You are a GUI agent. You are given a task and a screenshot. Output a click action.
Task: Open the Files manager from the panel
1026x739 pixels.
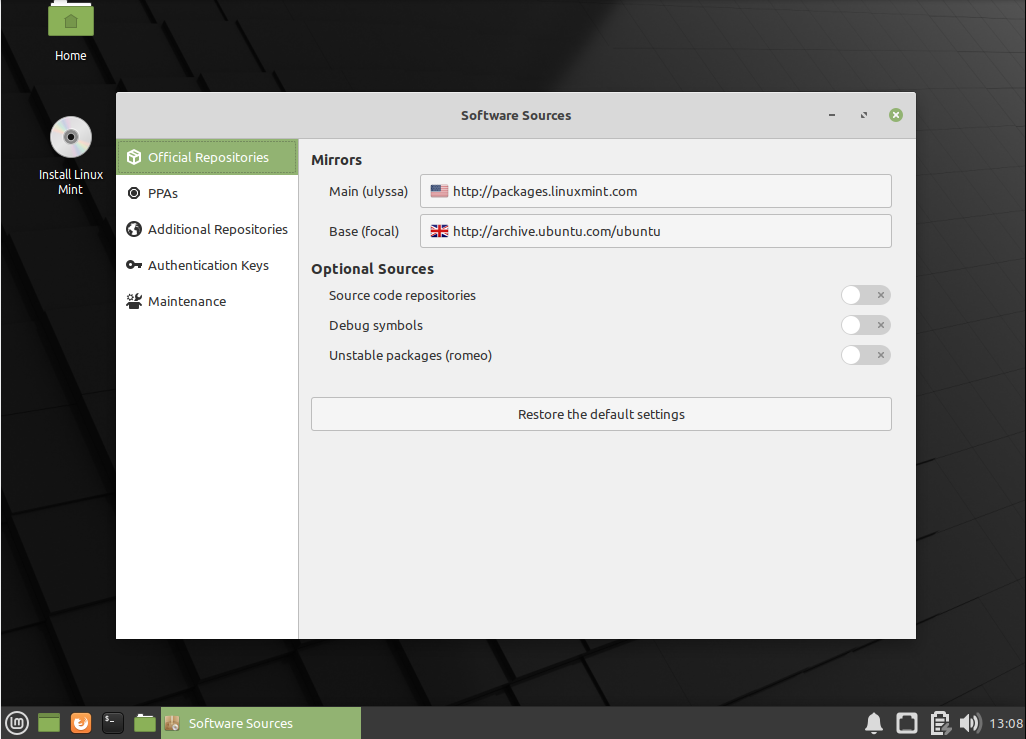click(x=145, y=723)
